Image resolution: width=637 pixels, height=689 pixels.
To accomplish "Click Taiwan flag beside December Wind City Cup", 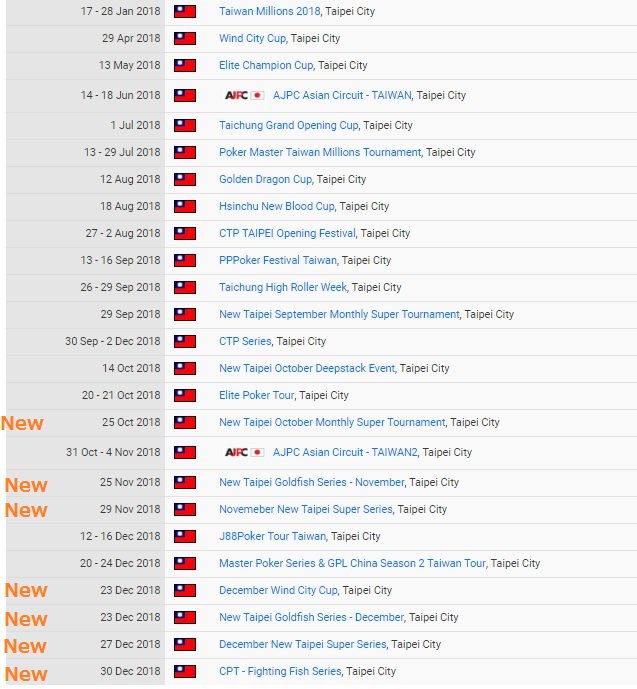I will (185, 591).
